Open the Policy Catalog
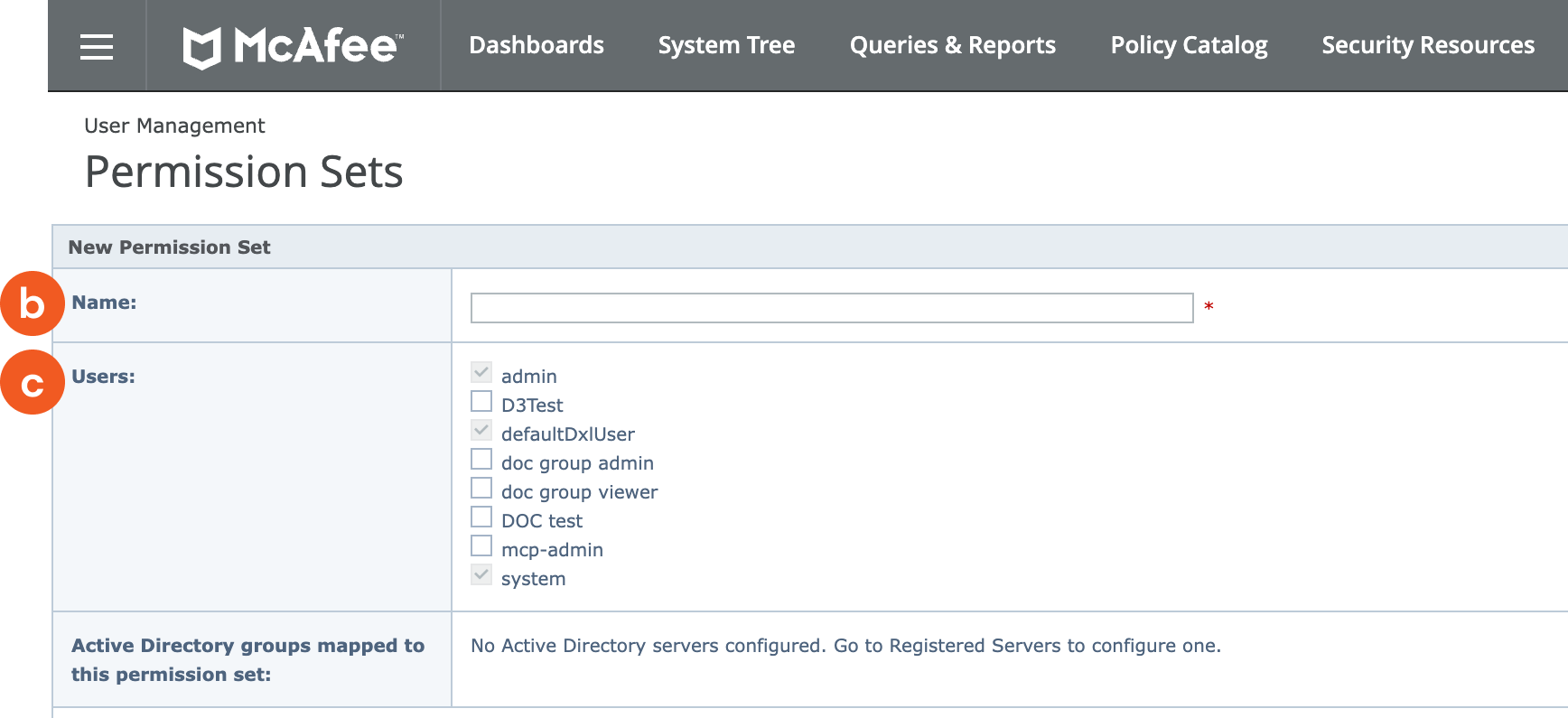 coord(1189,45)
